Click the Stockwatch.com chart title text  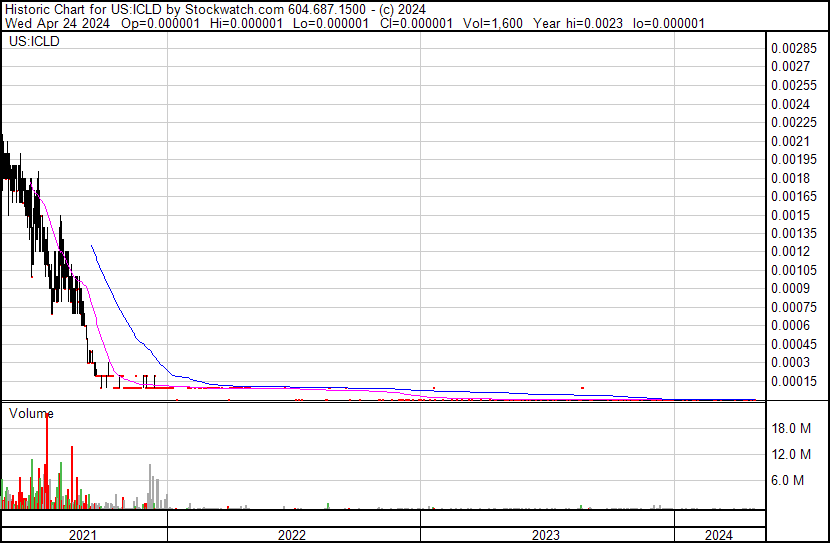(x=214, y=9)
